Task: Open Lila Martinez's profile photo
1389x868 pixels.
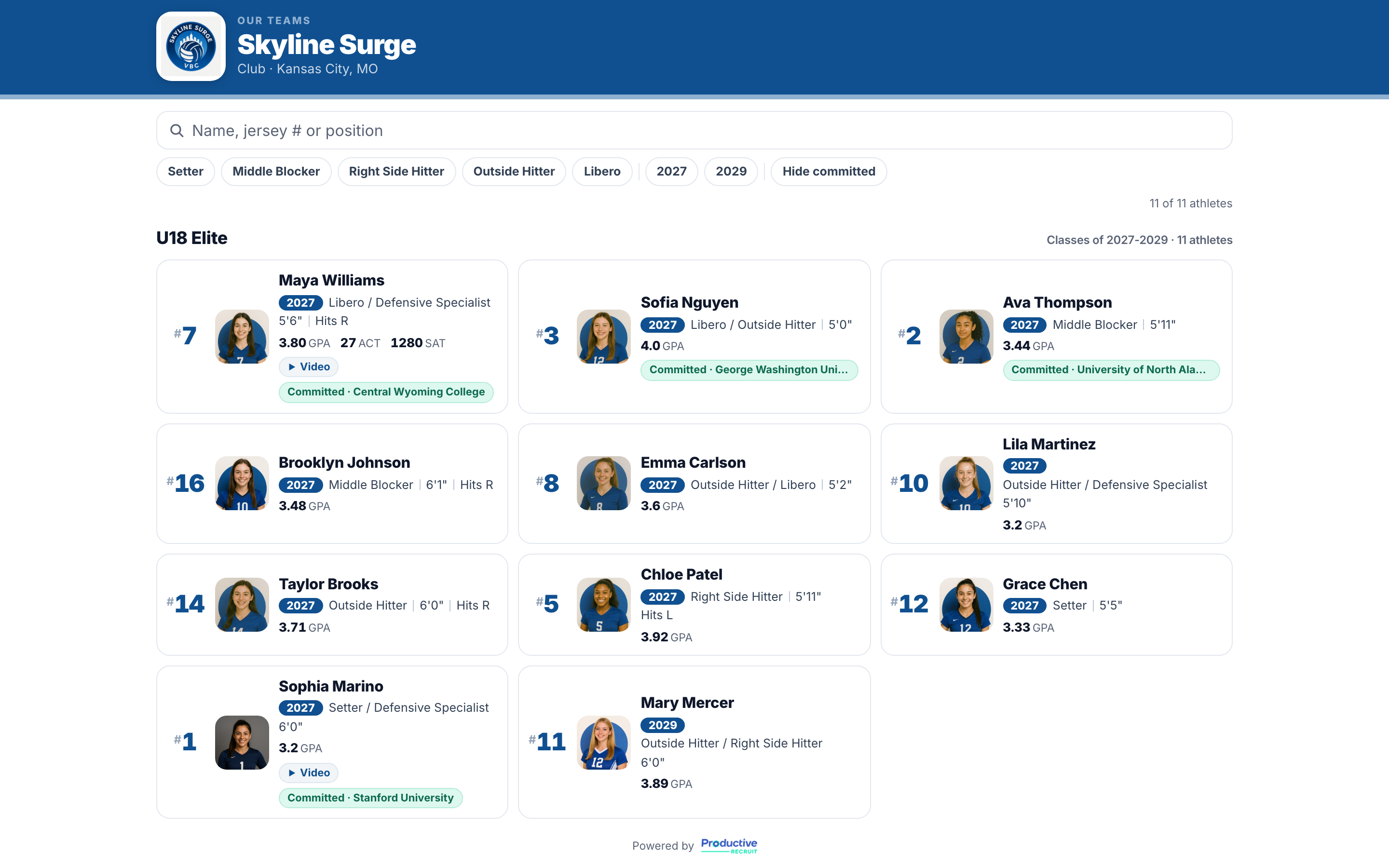Action: 966,483
